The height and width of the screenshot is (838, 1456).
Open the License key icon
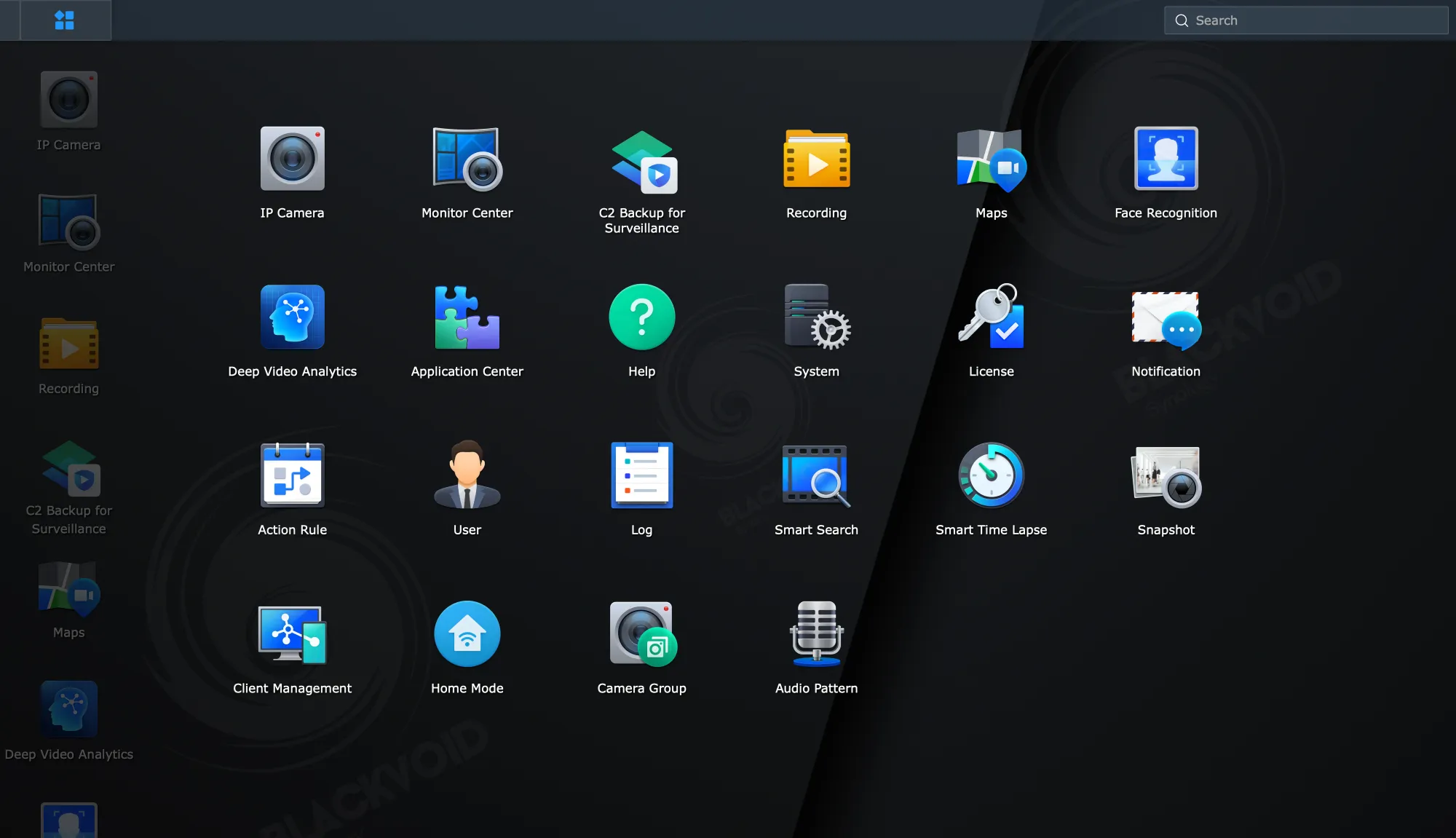991,317
